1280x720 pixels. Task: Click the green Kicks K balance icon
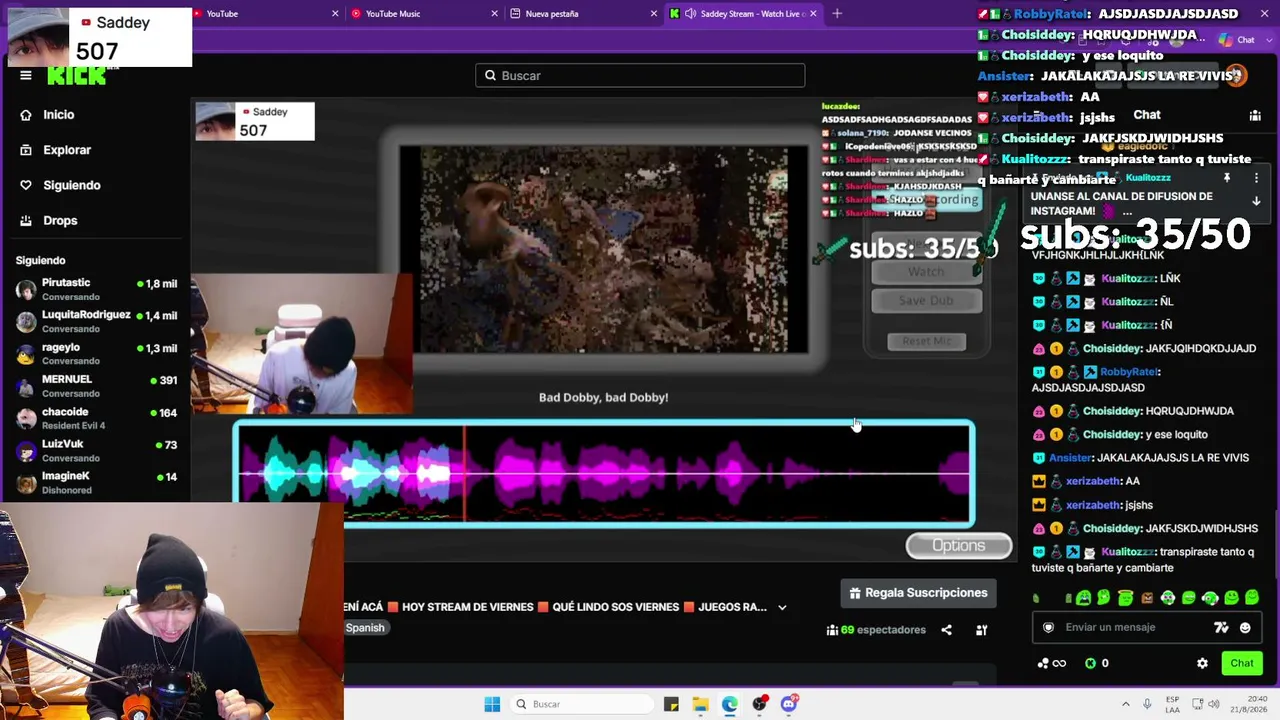point(1090,663)
